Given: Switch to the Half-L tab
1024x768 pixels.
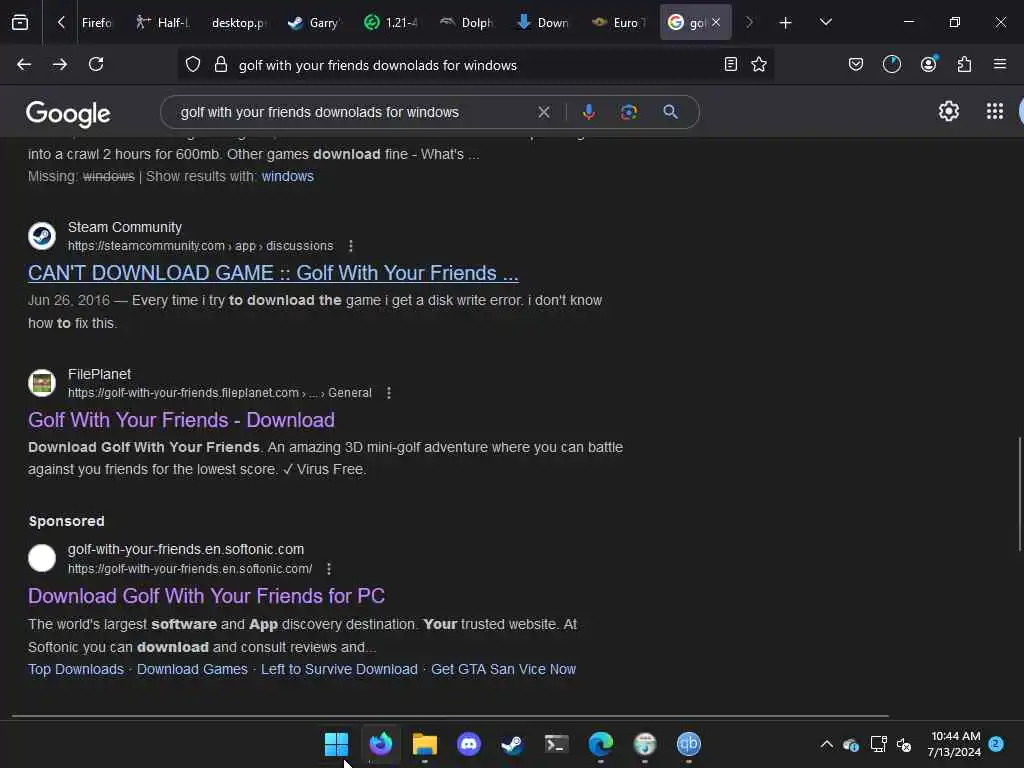Looking at the screenshot, I should [163, 23].
